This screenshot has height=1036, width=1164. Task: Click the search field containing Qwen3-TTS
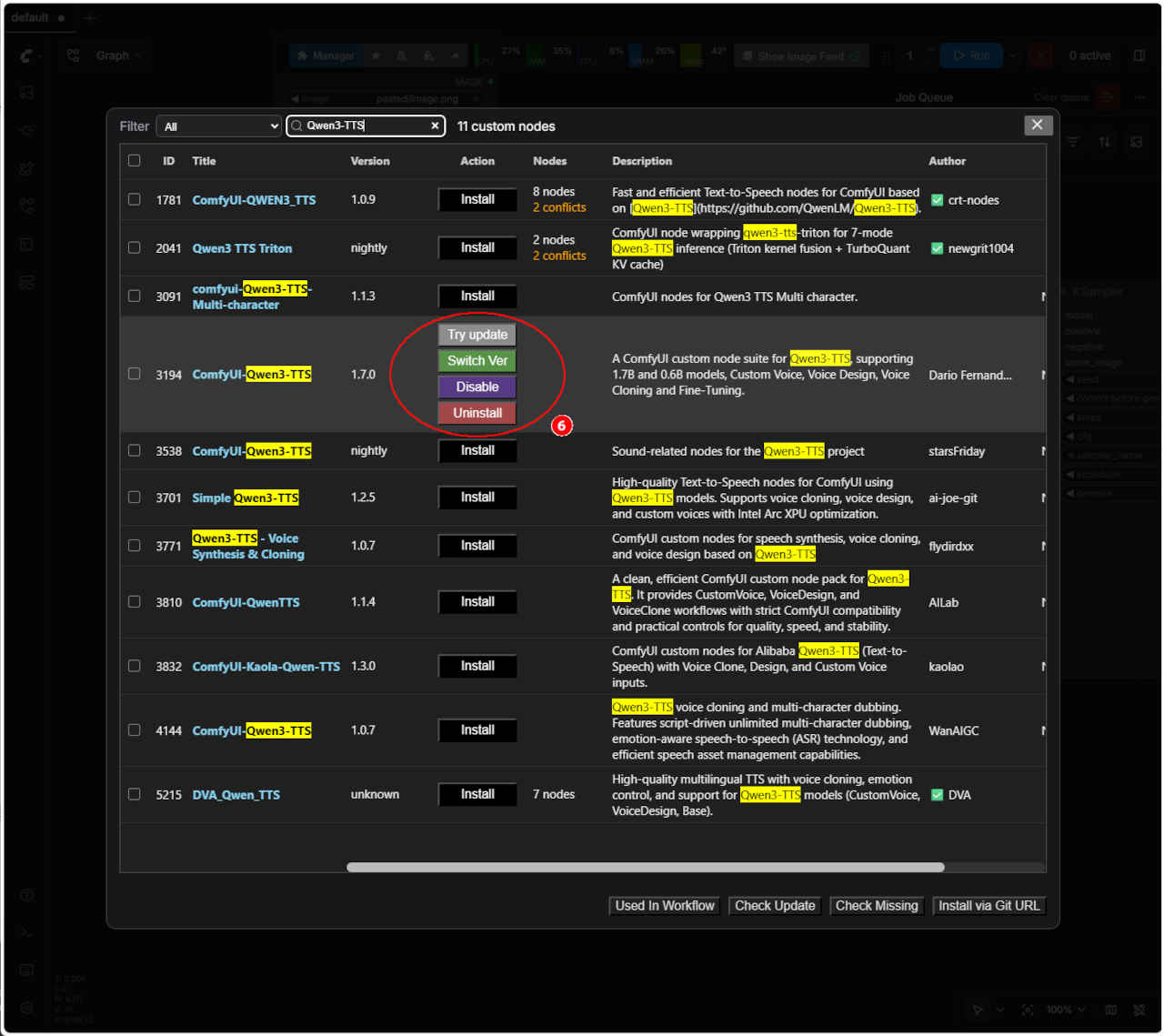[x=366, y=126]
